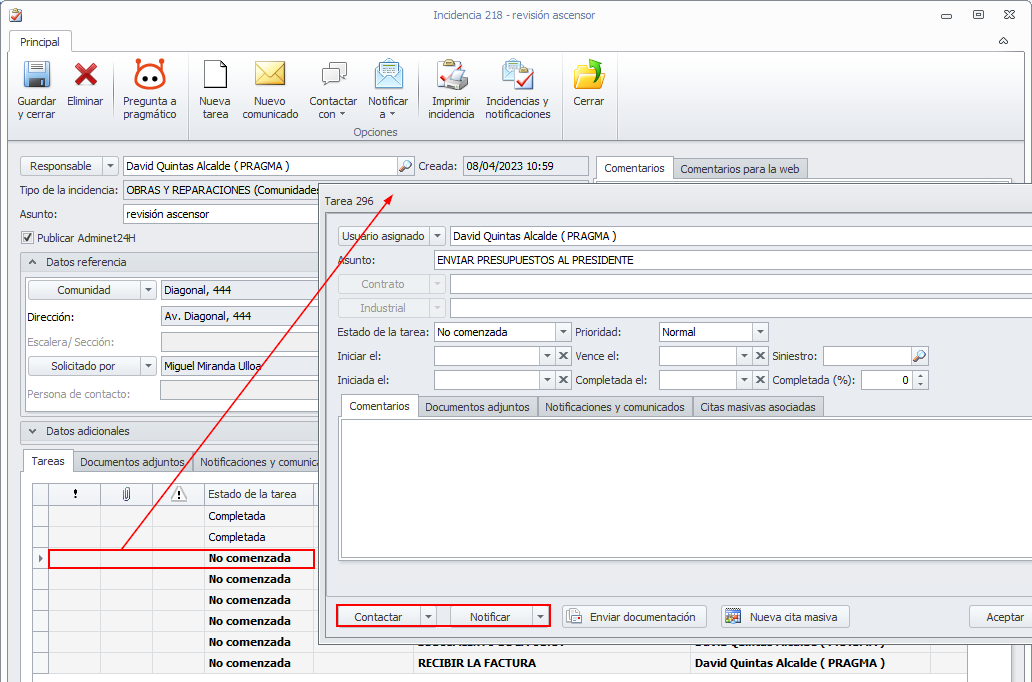
Task: Click the Responsable button
Action: 61,166
